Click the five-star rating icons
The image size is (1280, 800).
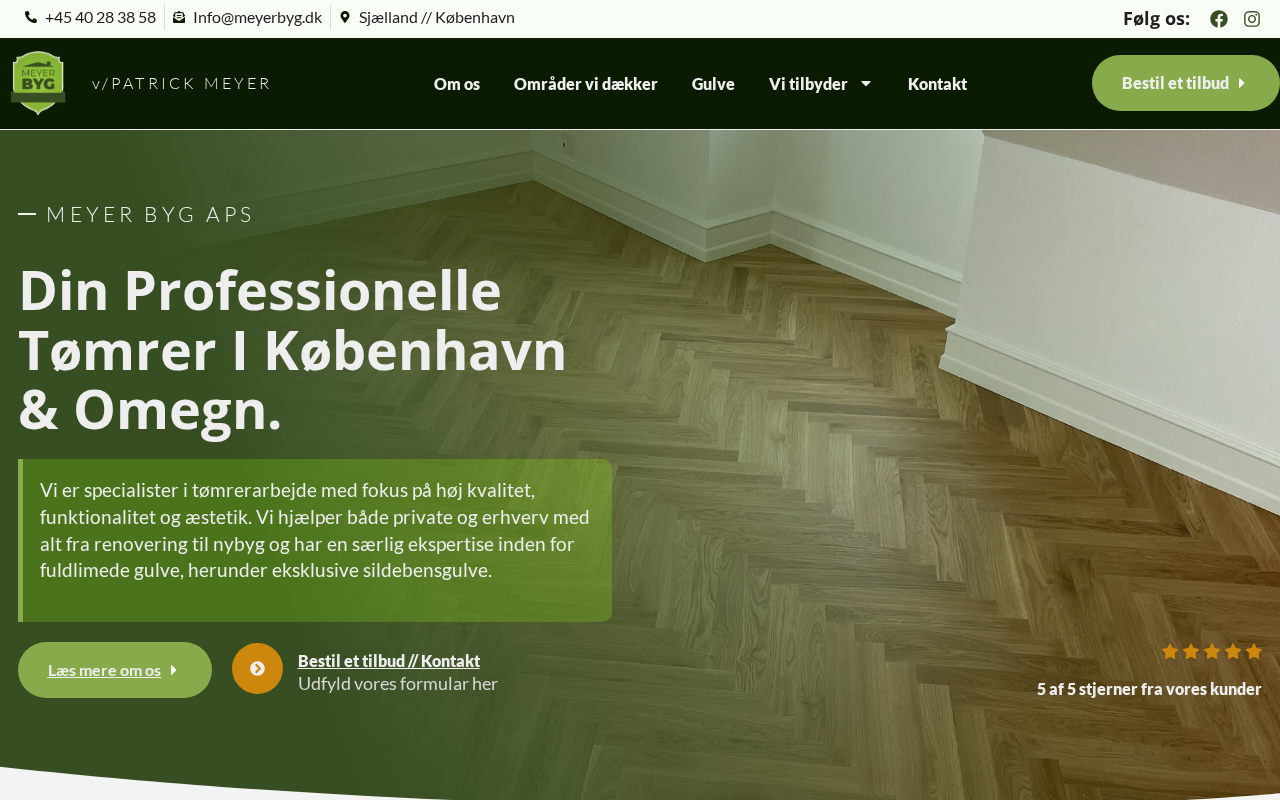point(1212,652)
